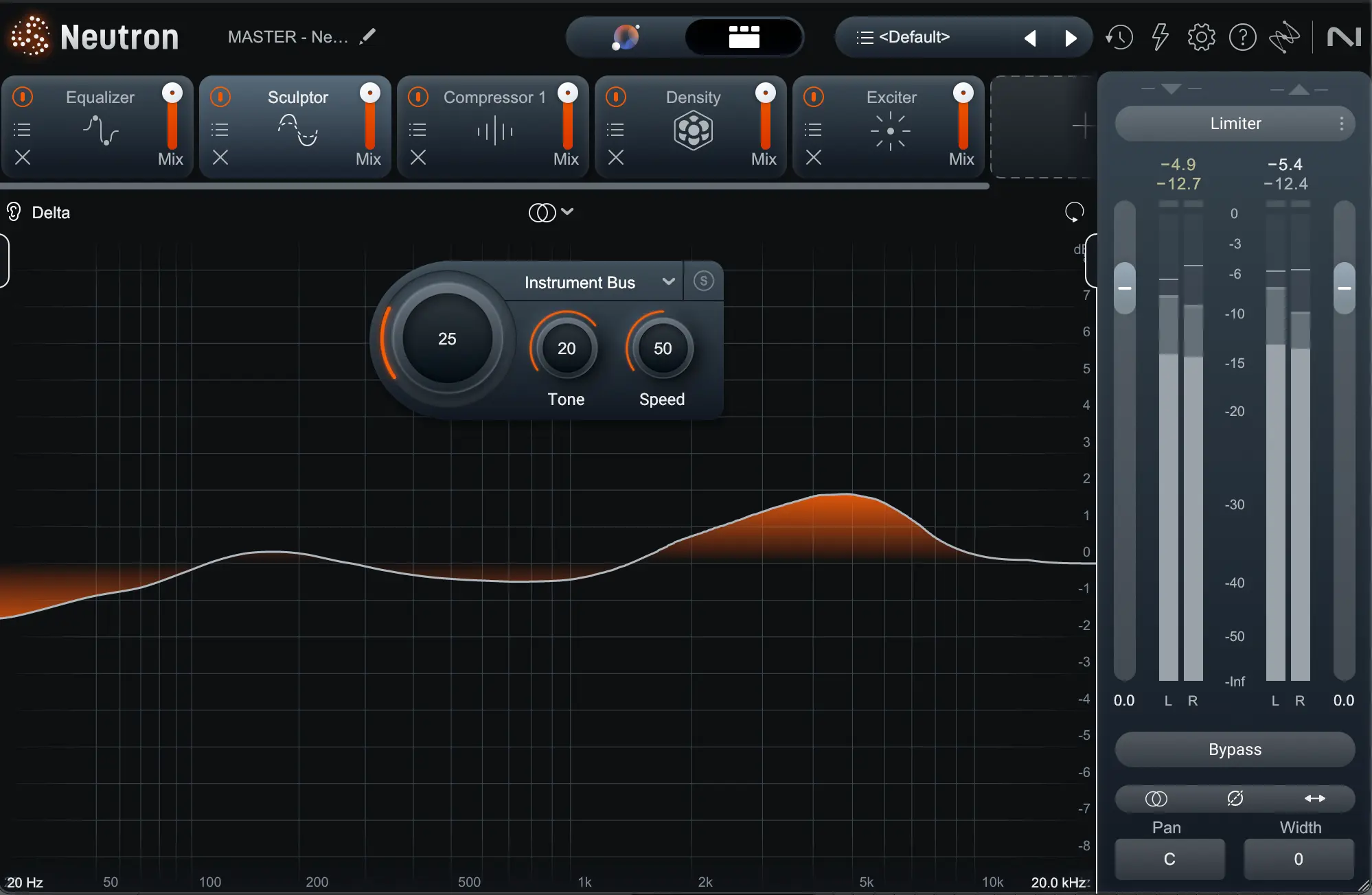Click the input gain fader
Screen dimensions: 1372x895
coord(1125,288)
